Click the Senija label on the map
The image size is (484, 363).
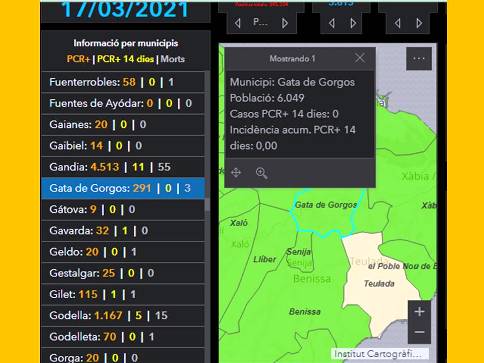[x=298, y=252]
